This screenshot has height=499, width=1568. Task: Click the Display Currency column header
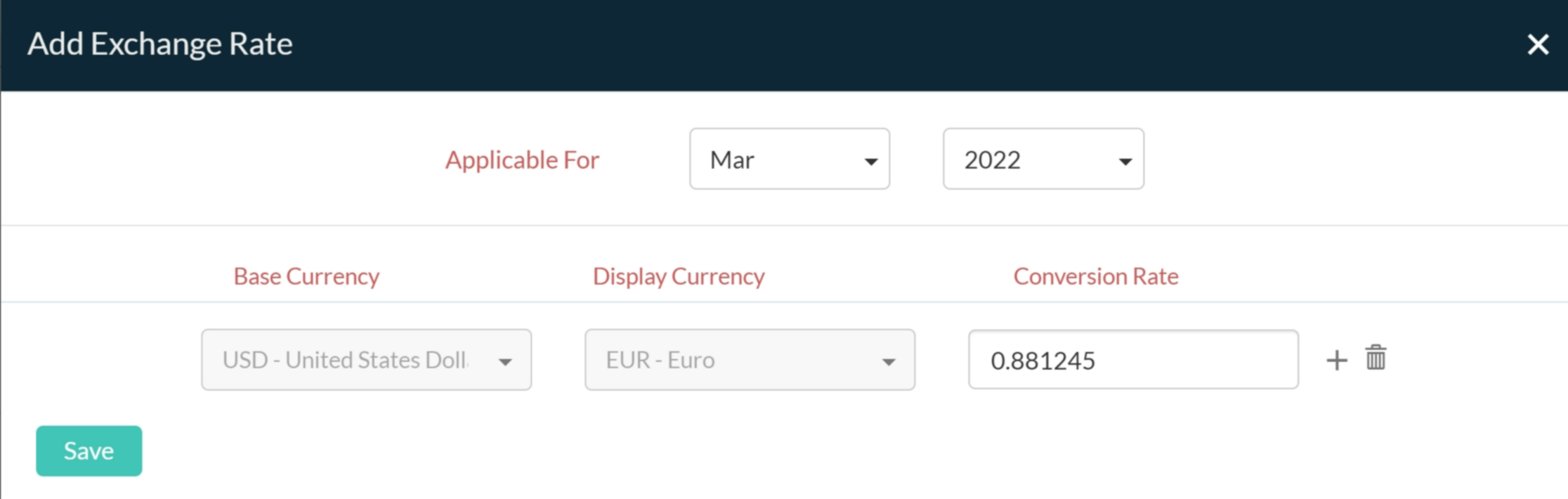coord(679,276)
